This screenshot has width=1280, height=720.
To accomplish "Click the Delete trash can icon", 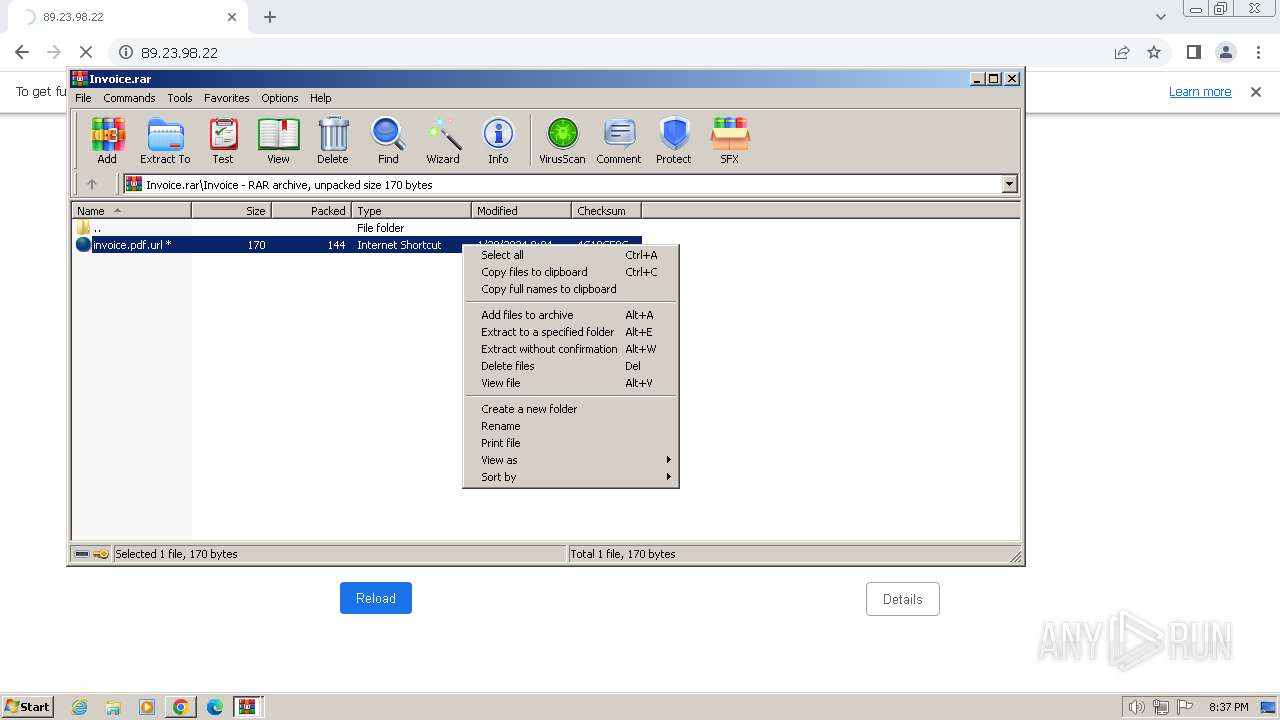I will click(333, 140).
